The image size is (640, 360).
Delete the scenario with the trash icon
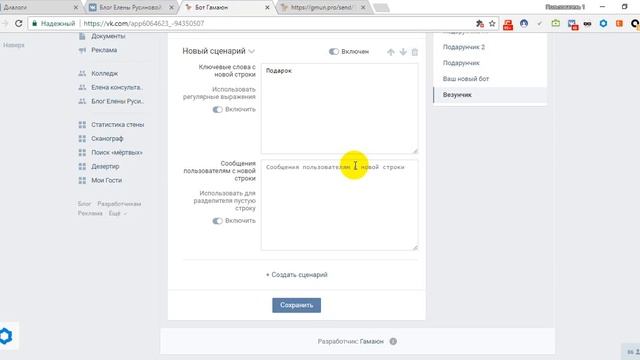tap(415, 52)
